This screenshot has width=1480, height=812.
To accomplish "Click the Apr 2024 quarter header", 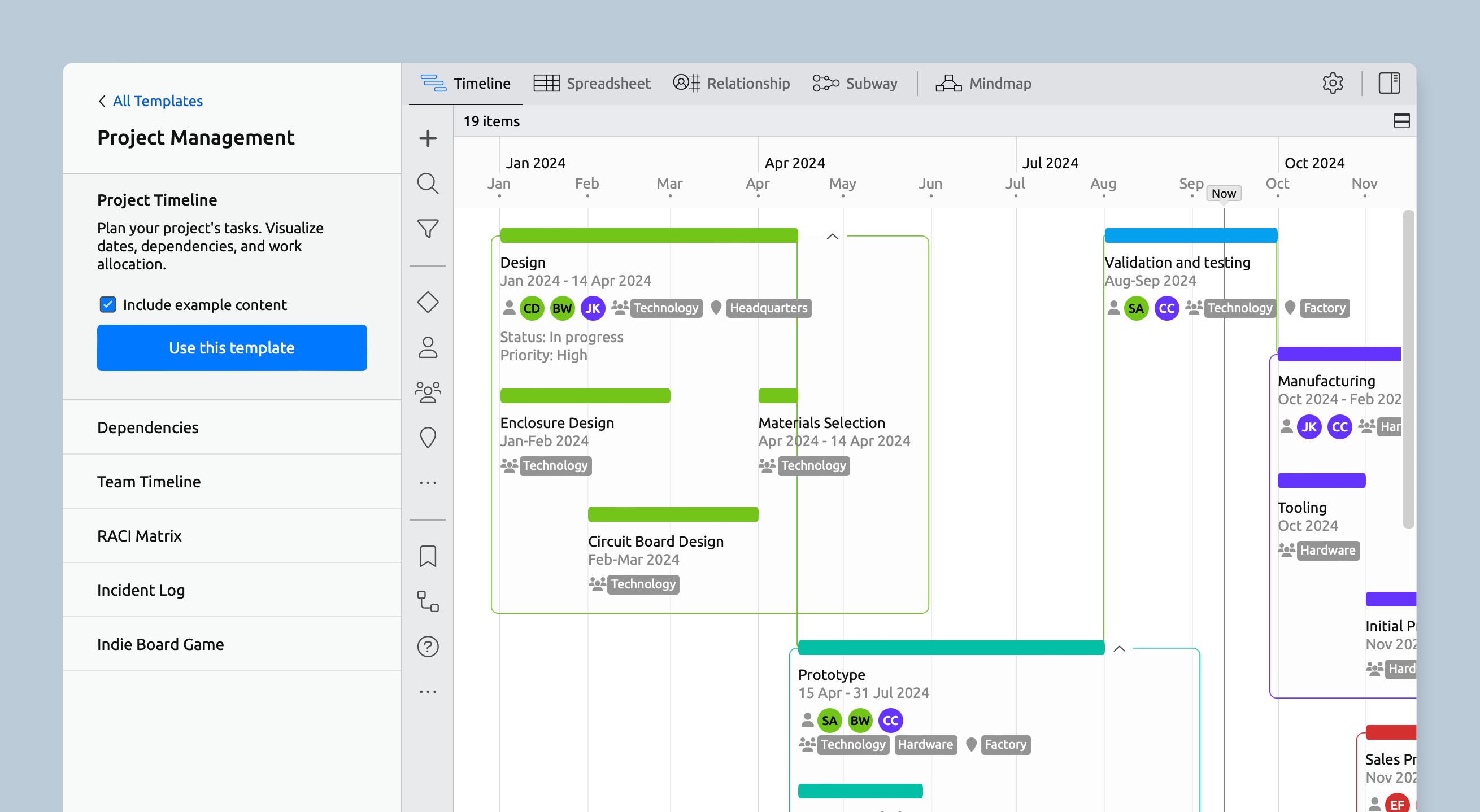I will click(x=795, y=163).
